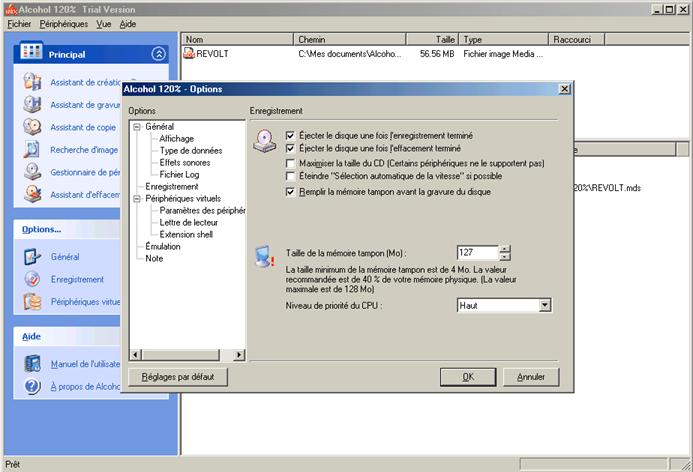This screenshot has height=472, width=693.
Task: Click the REVOLT image file icon
Action: coord(189,53)
